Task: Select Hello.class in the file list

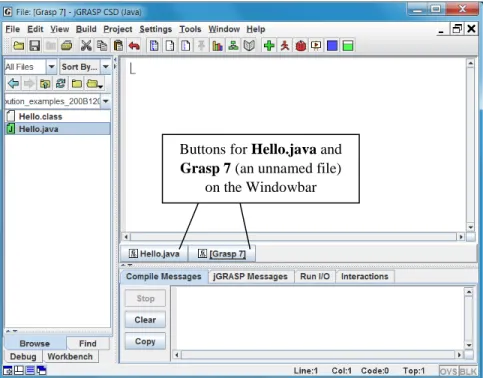Action: tap(57, 116)
